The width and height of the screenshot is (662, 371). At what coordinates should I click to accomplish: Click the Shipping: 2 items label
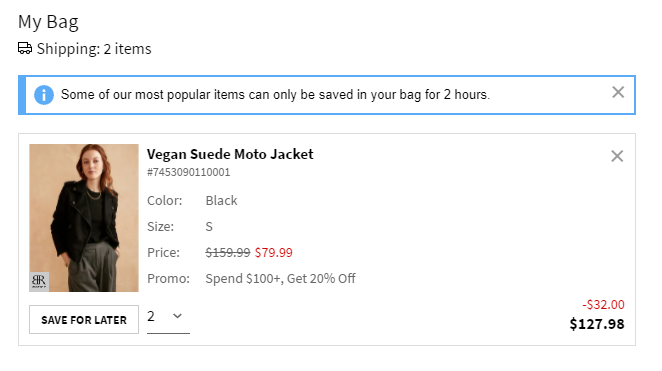tap(94, 49)
